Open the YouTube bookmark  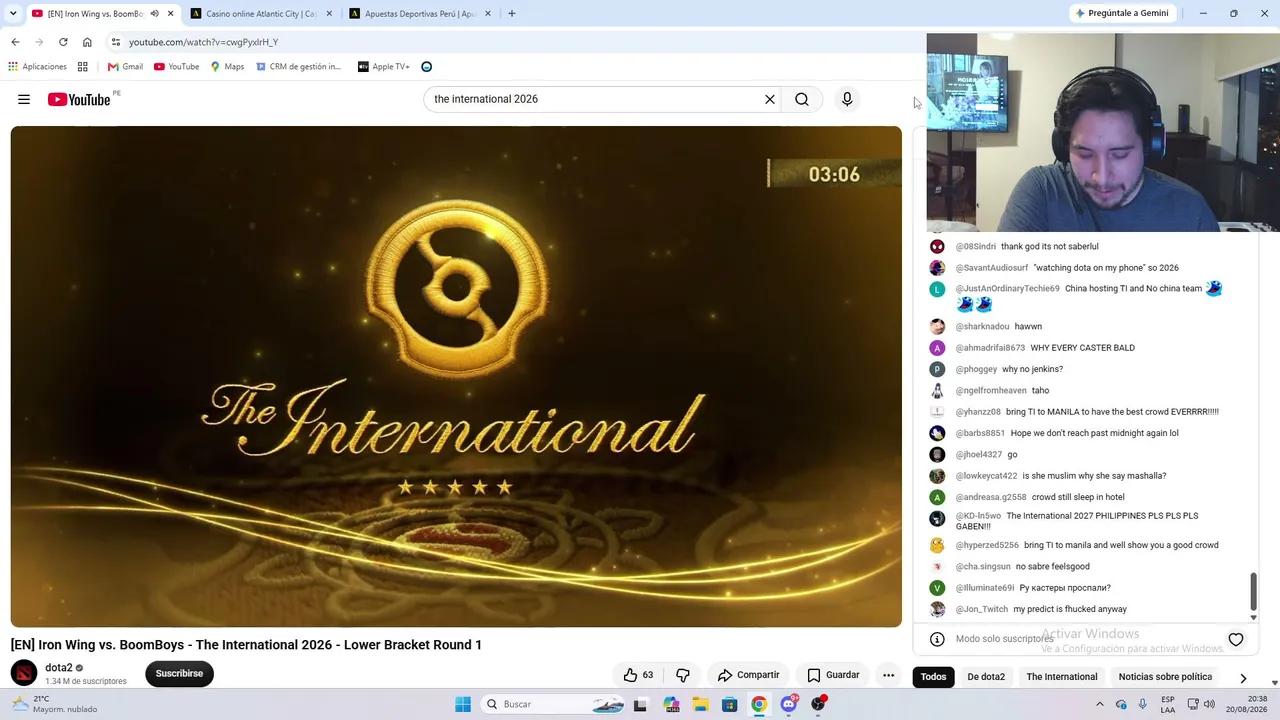[177, 67]
